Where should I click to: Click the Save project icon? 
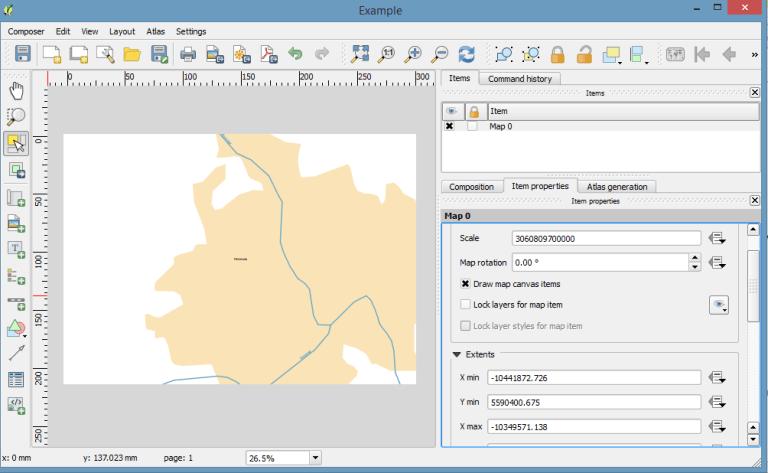(x=23, y=53)
